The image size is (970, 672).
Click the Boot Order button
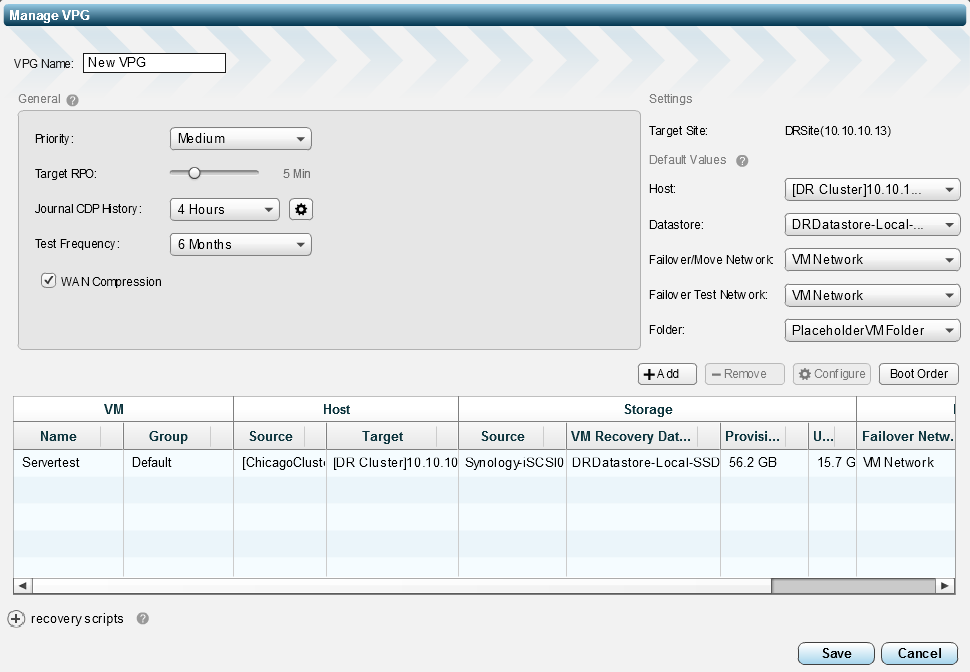click(918, 374)
